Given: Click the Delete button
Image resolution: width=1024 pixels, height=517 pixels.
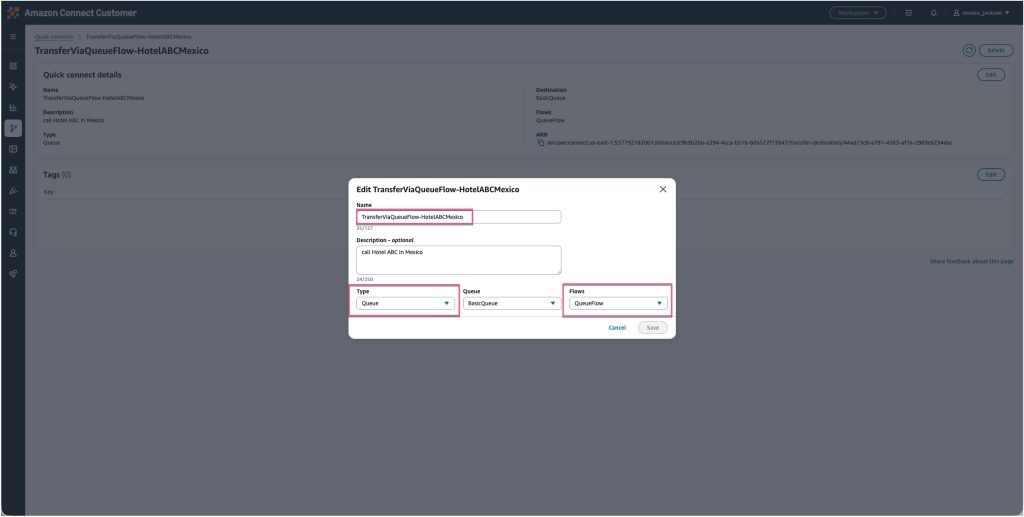Looking at the screenshot, I should click(996, 50).
